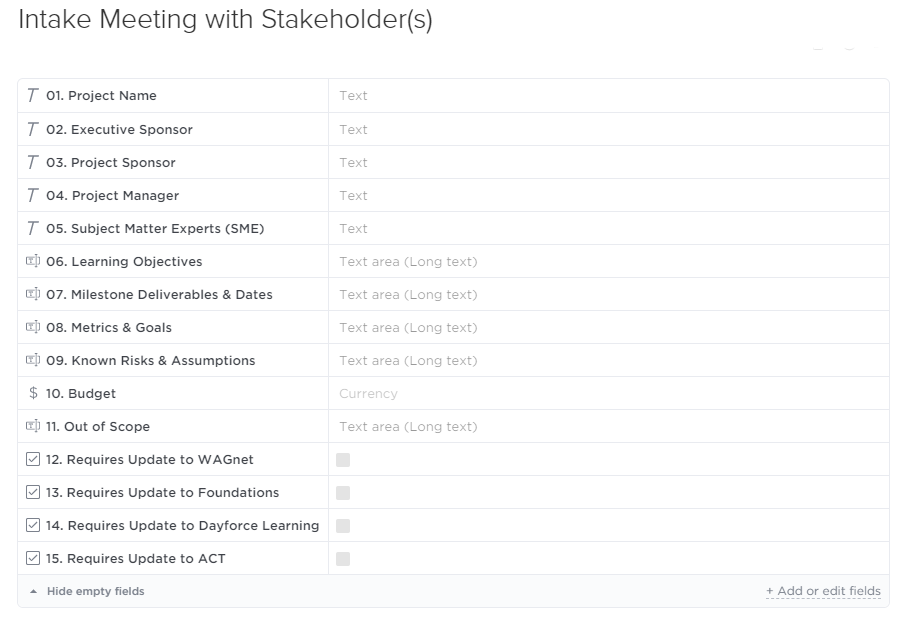
Task: Click the checkbox icon beside Requires Update to WAGnet label
Action: coord(33,459)
